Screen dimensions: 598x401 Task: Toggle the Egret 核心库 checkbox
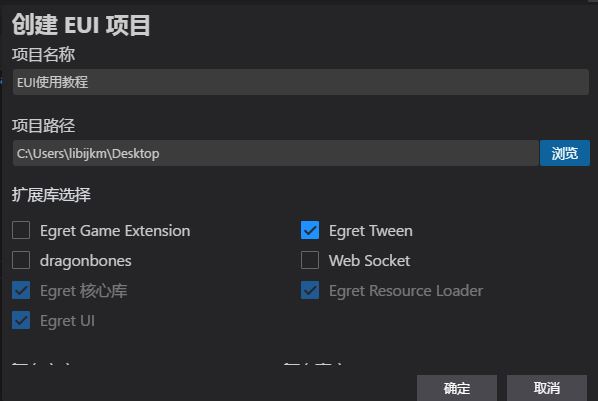coord(21,291)
